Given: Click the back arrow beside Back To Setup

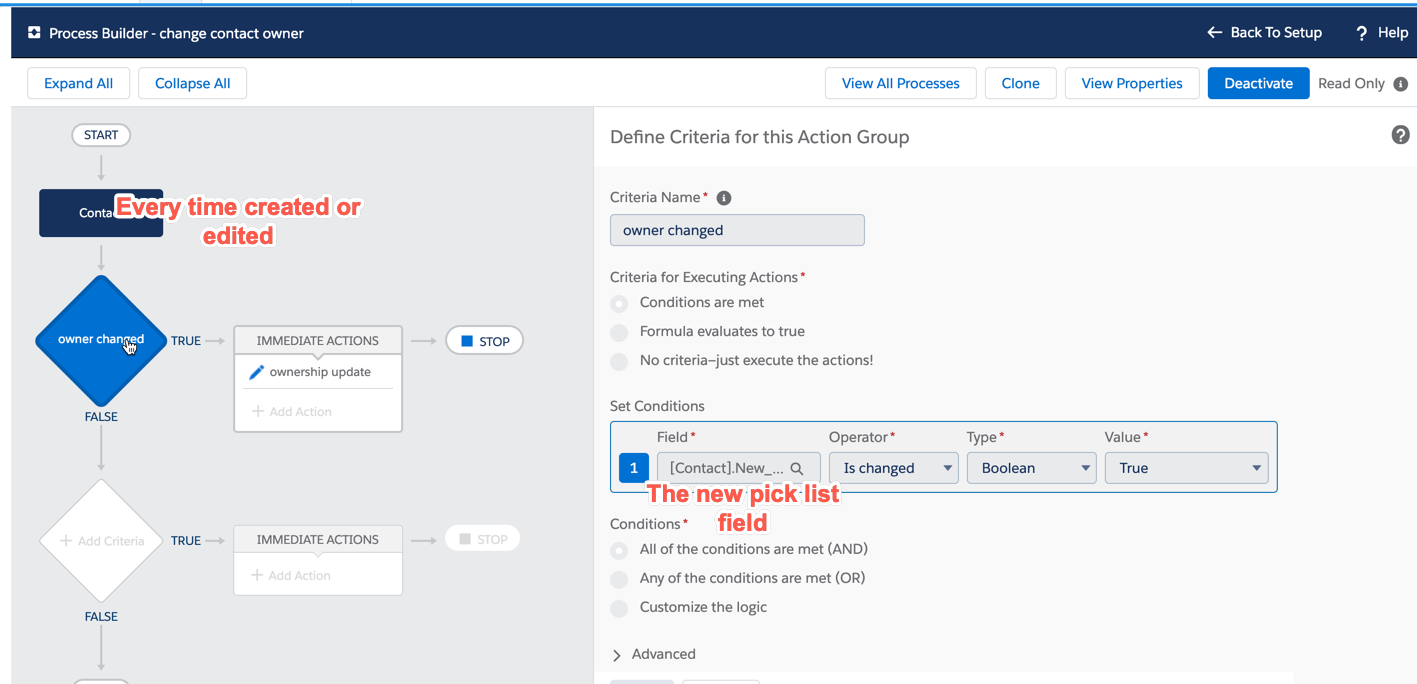Looking at the screenshot, I should pos(1213,32).
